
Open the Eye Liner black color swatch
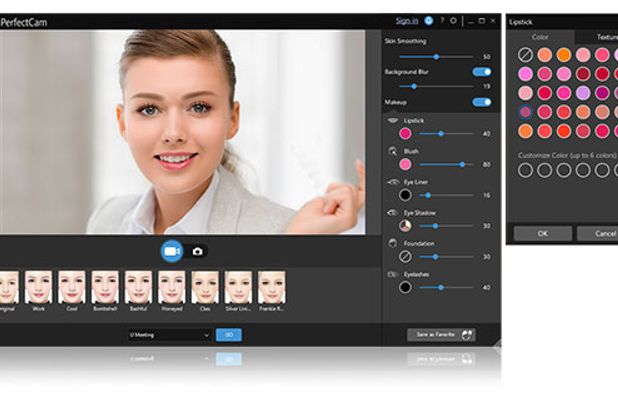click(x=405, y=195)
